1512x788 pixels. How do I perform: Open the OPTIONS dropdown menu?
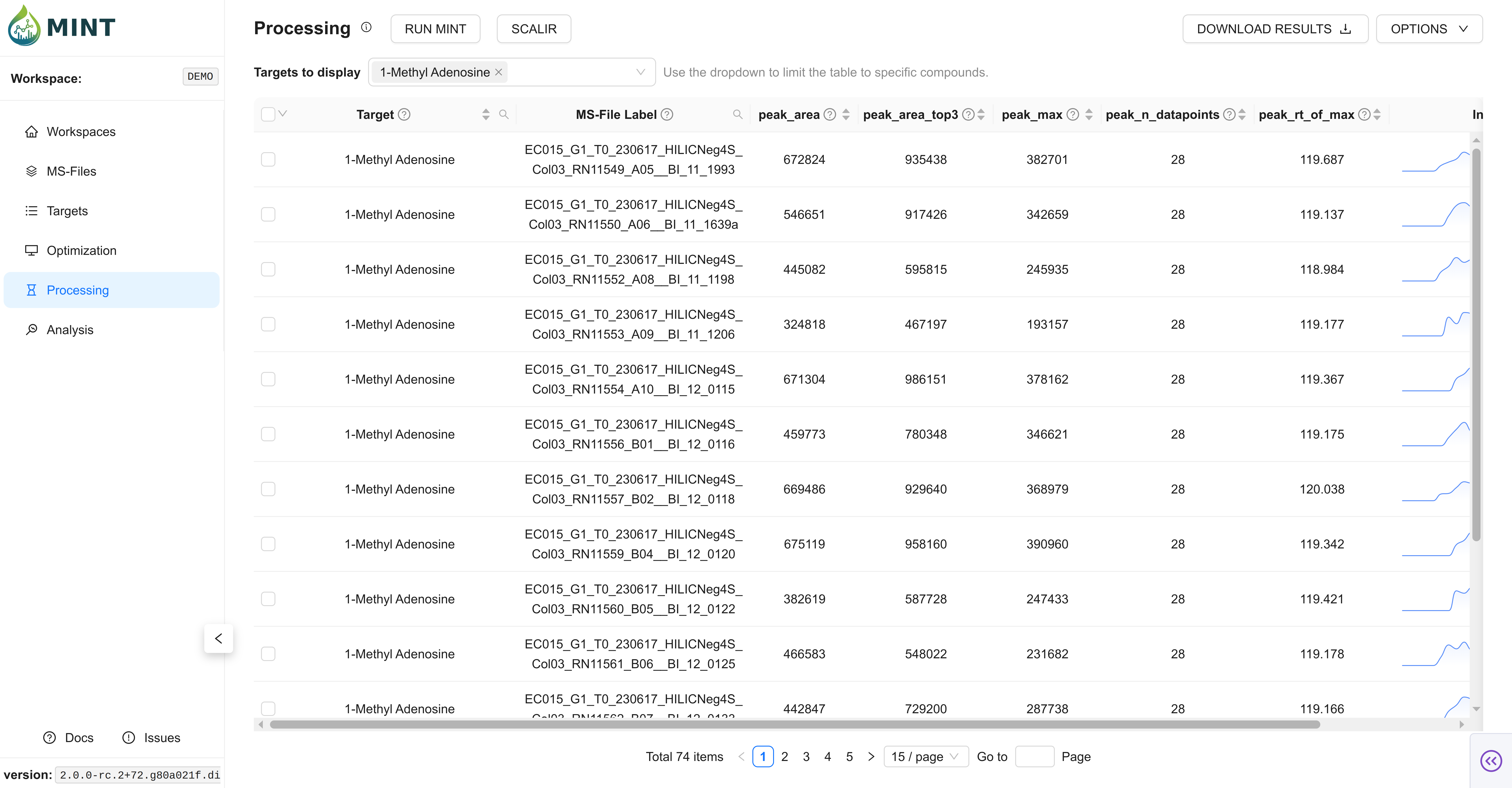(1429, 29)
